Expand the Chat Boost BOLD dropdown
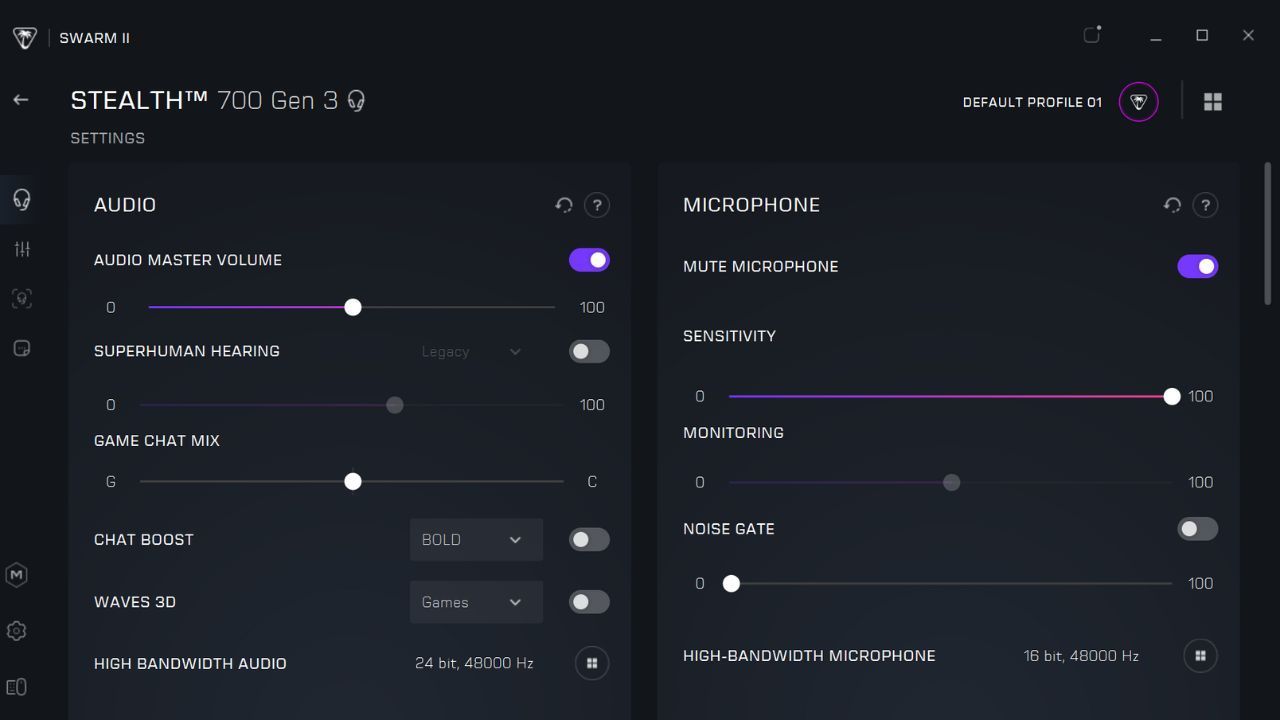Viewport: 1280px width, 720px height. [x=476, y=540]
